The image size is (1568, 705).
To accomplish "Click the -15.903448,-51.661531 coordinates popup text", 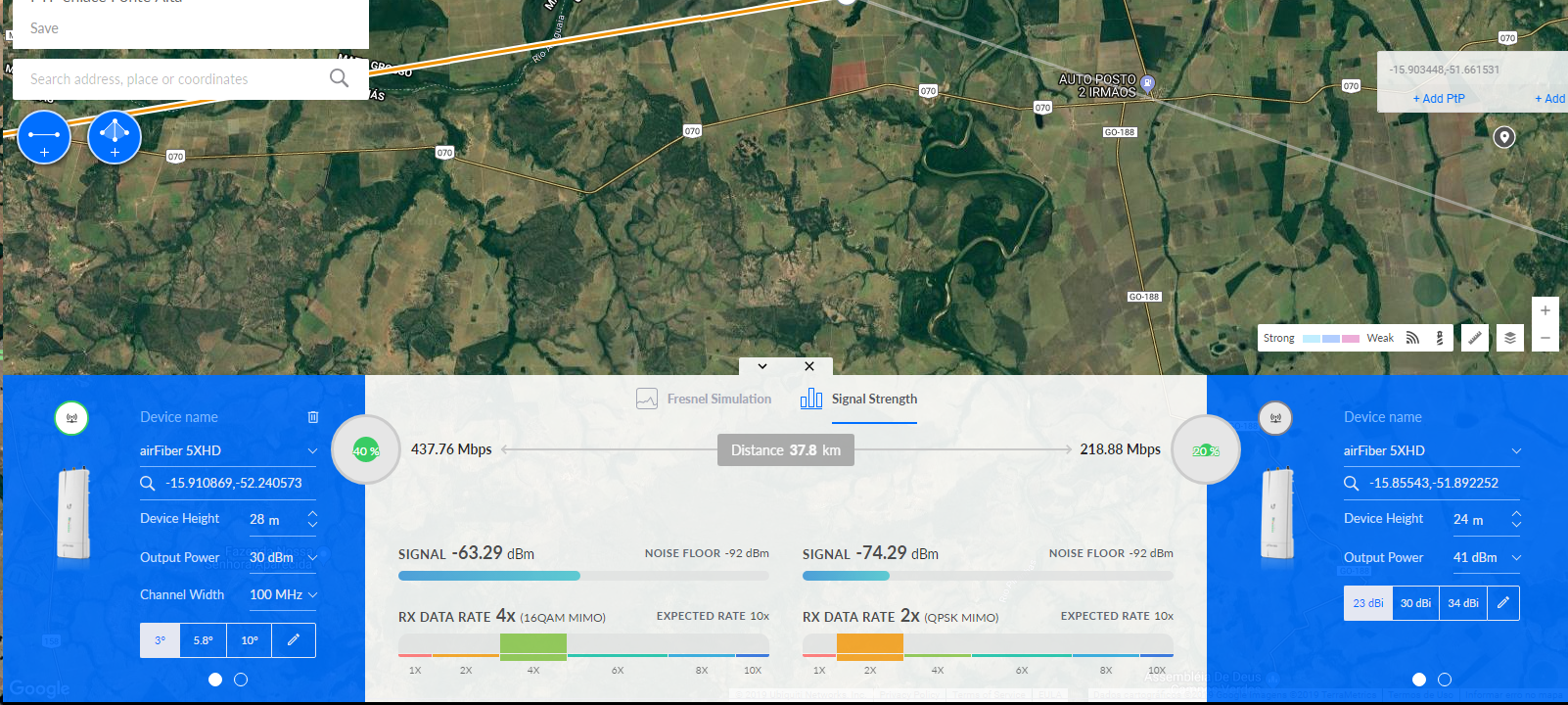I will pyautogui.click(x=1444, y=70).
